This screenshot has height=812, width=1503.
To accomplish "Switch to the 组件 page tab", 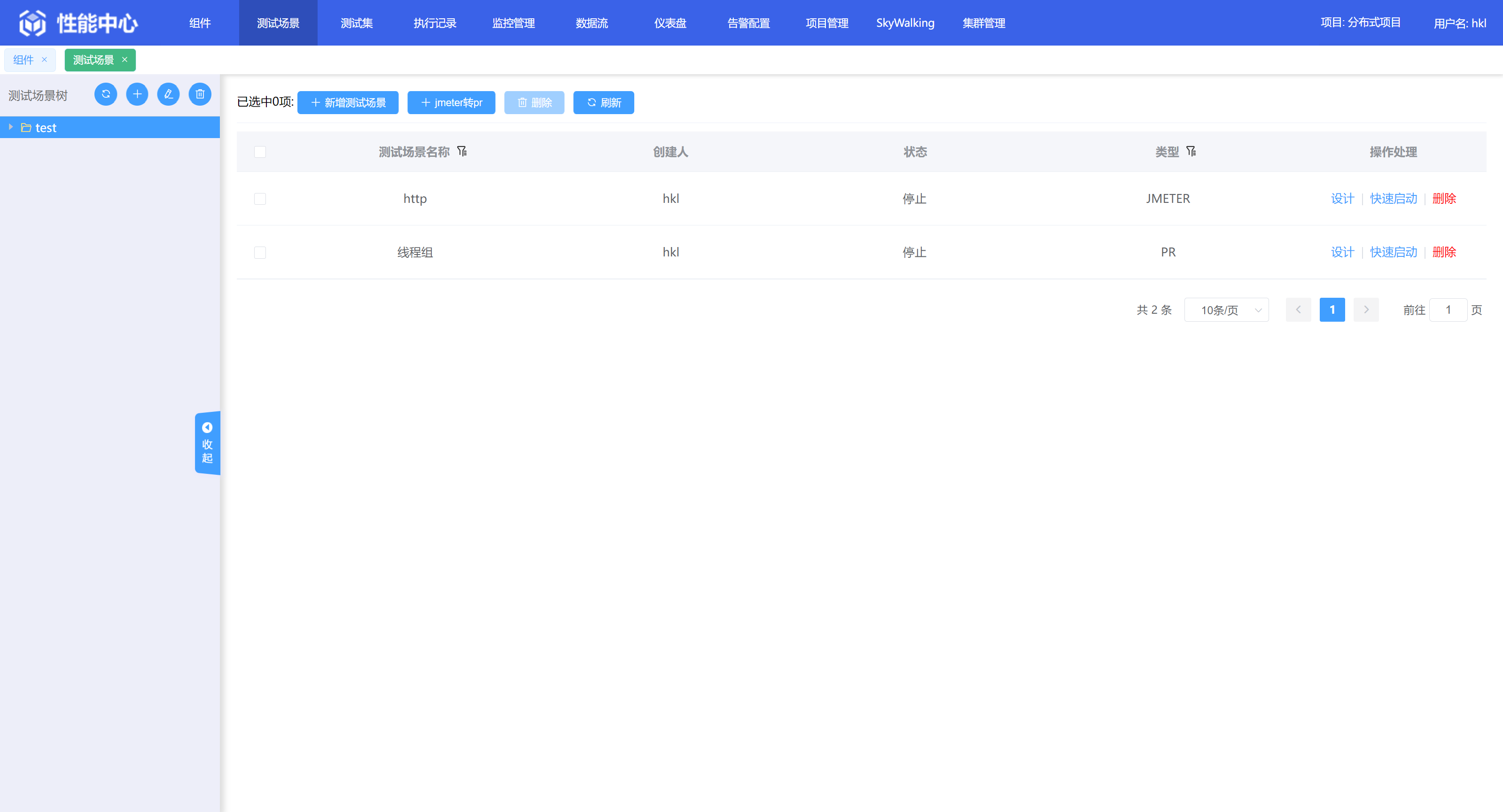I will pos(23,60).
